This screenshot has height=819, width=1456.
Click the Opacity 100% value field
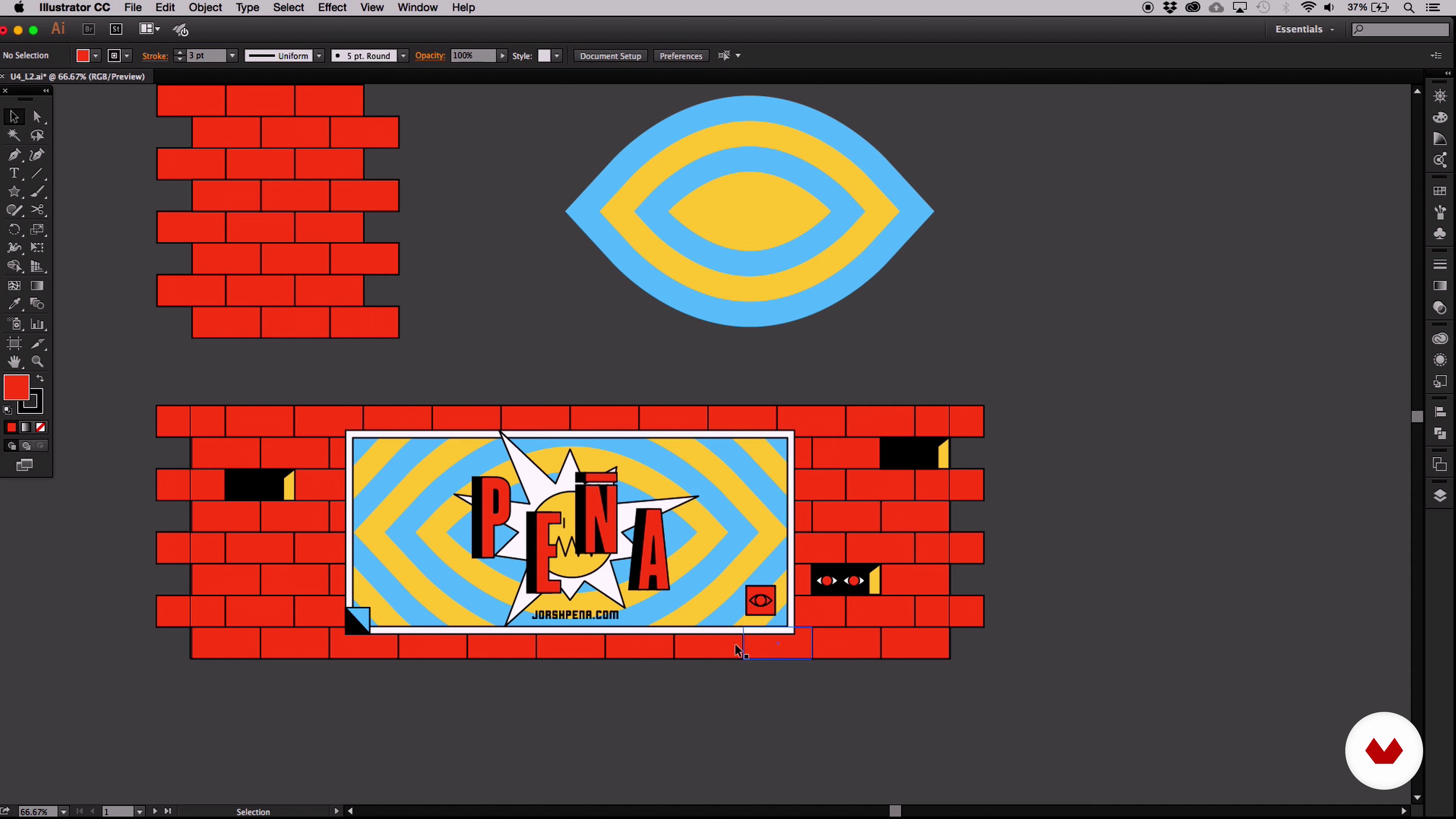coord(474,55)
